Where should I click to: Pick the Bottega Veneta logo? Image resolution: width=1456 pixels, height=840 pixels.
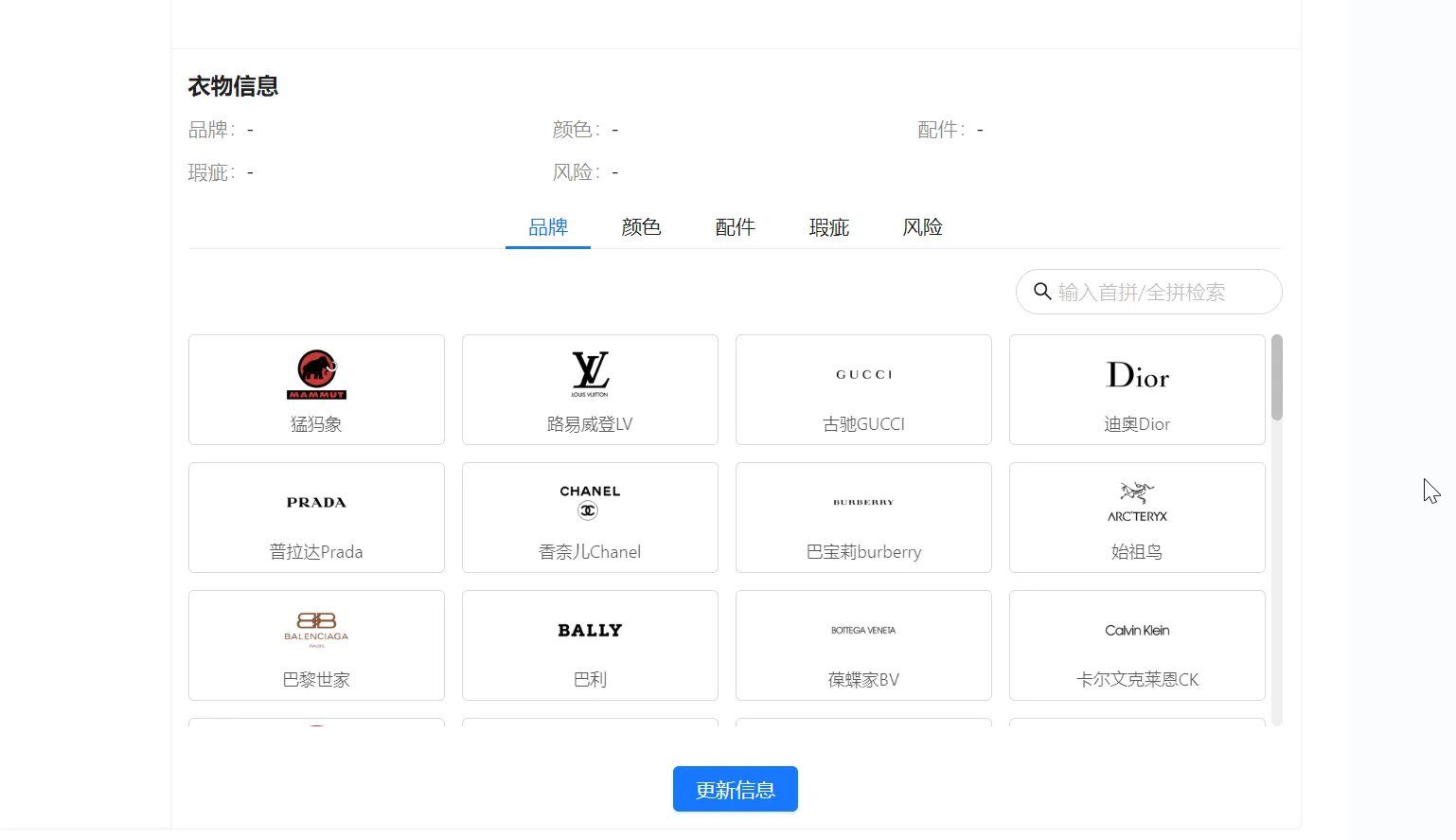pyautogui.click(x=863, y=630)
